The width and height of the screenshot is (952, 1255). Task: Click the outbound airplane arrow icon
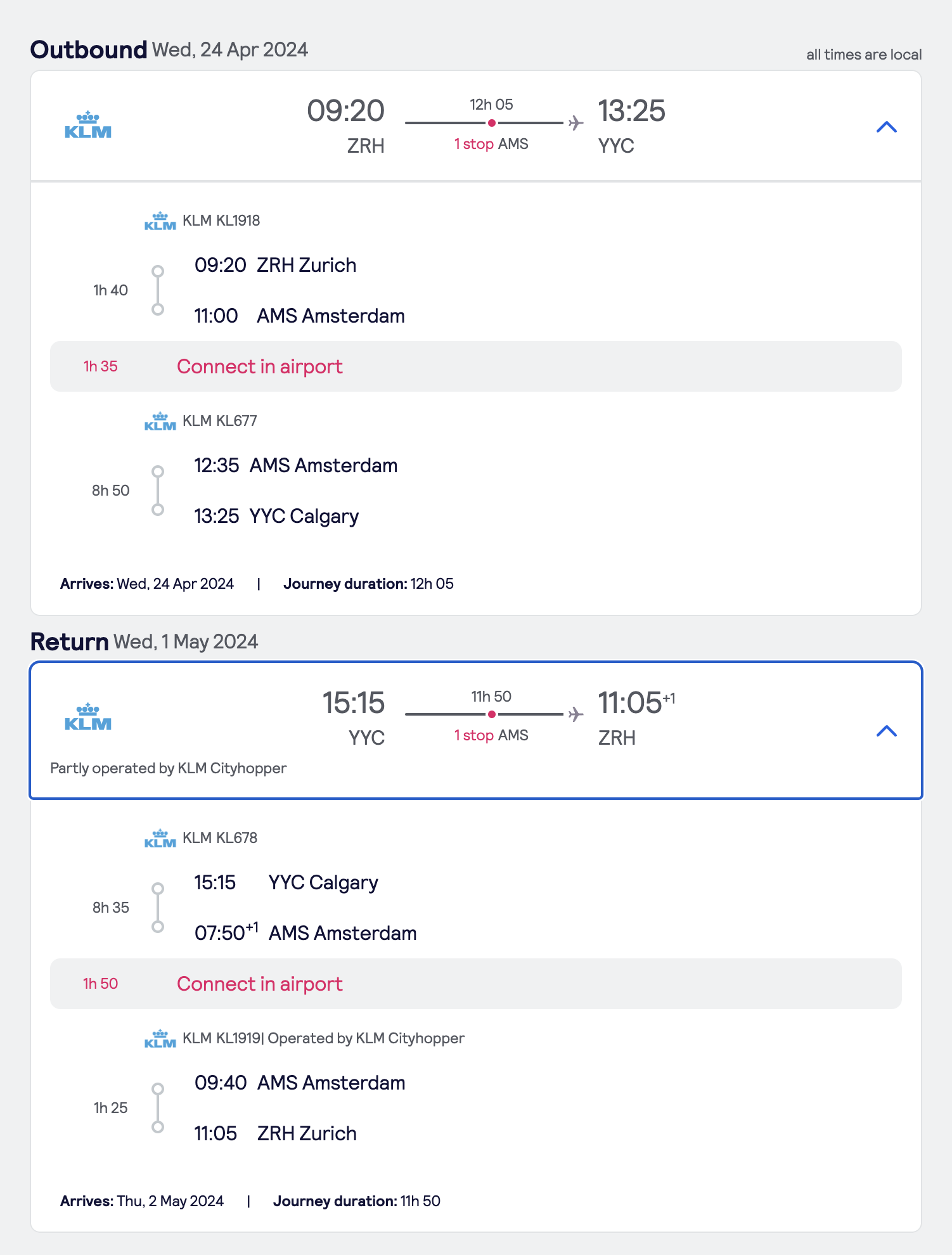[576, 122]
